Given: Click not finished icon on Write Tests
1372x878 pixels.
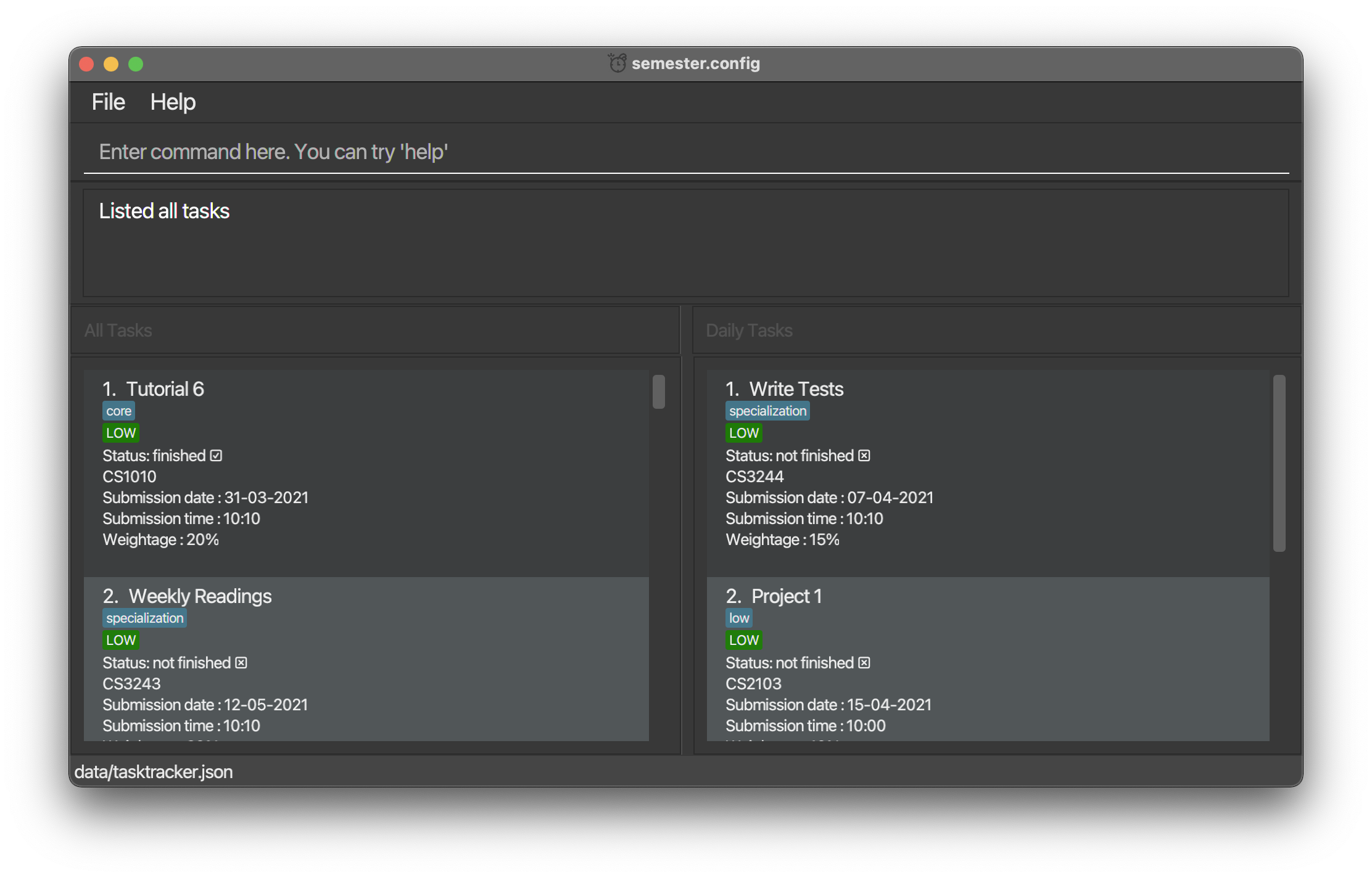Looking at the screenshot, I should (x=864, y=456).
